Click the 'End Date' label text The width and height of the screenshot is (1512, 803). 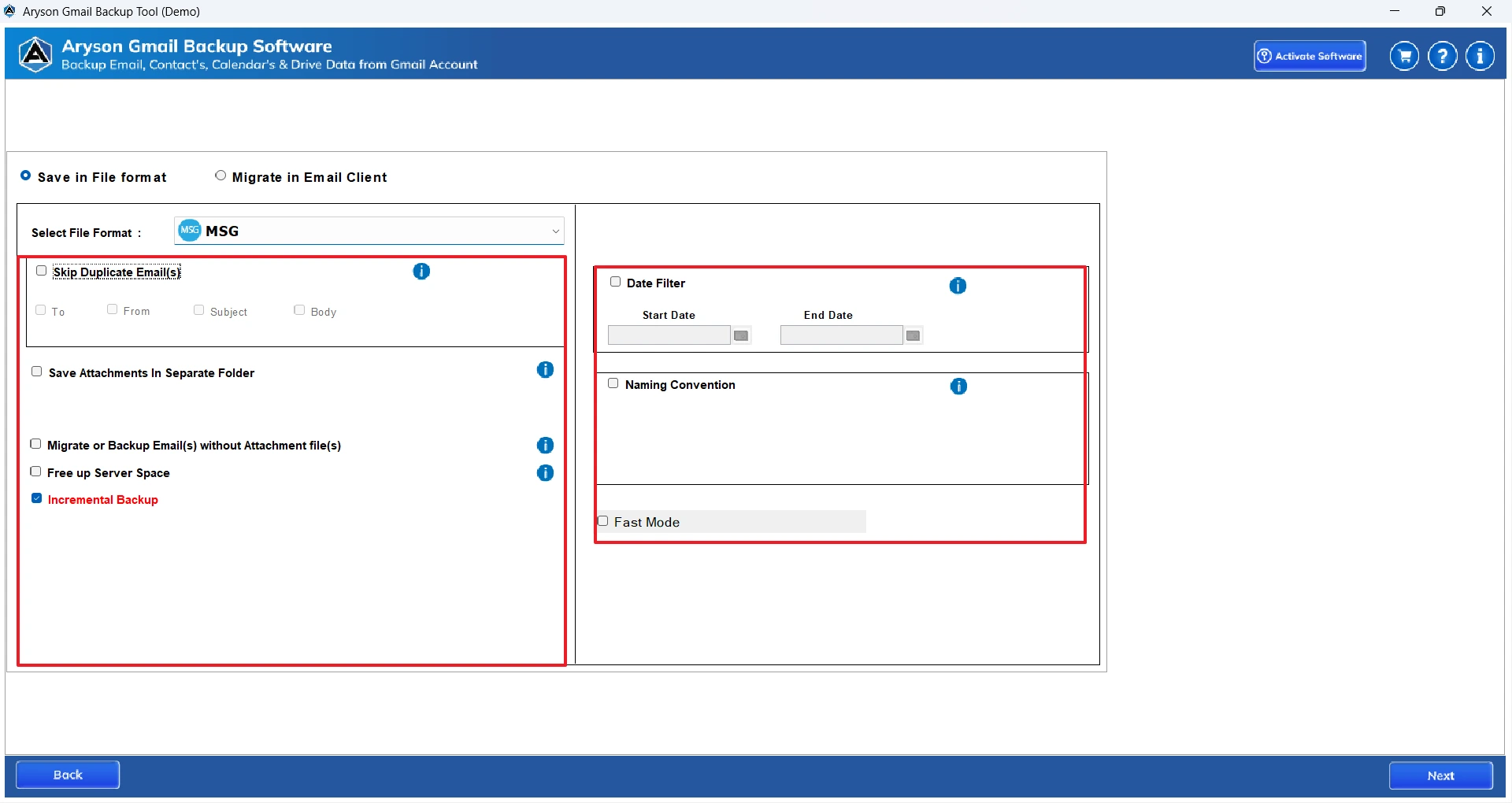(x=828, y=315)
